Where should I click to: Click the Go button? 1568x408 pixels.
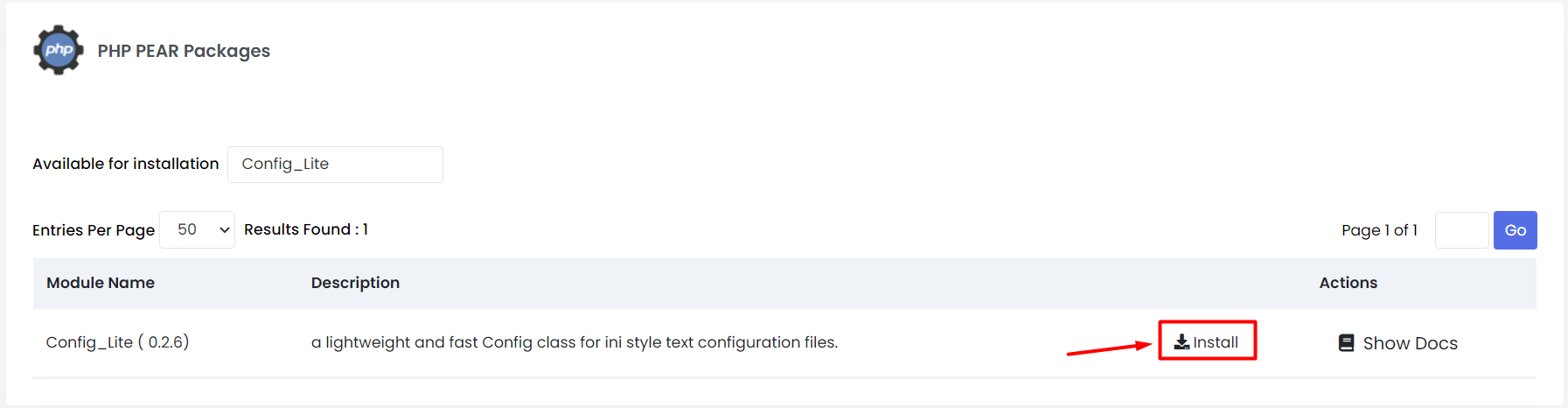click(1515, 230)
